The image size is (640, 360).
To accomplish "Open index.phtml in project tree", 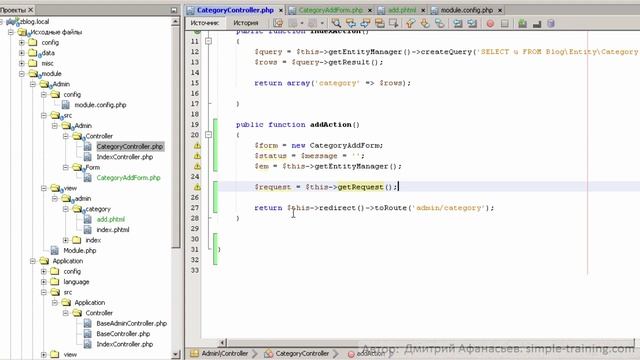I will (x=113, y=230).
